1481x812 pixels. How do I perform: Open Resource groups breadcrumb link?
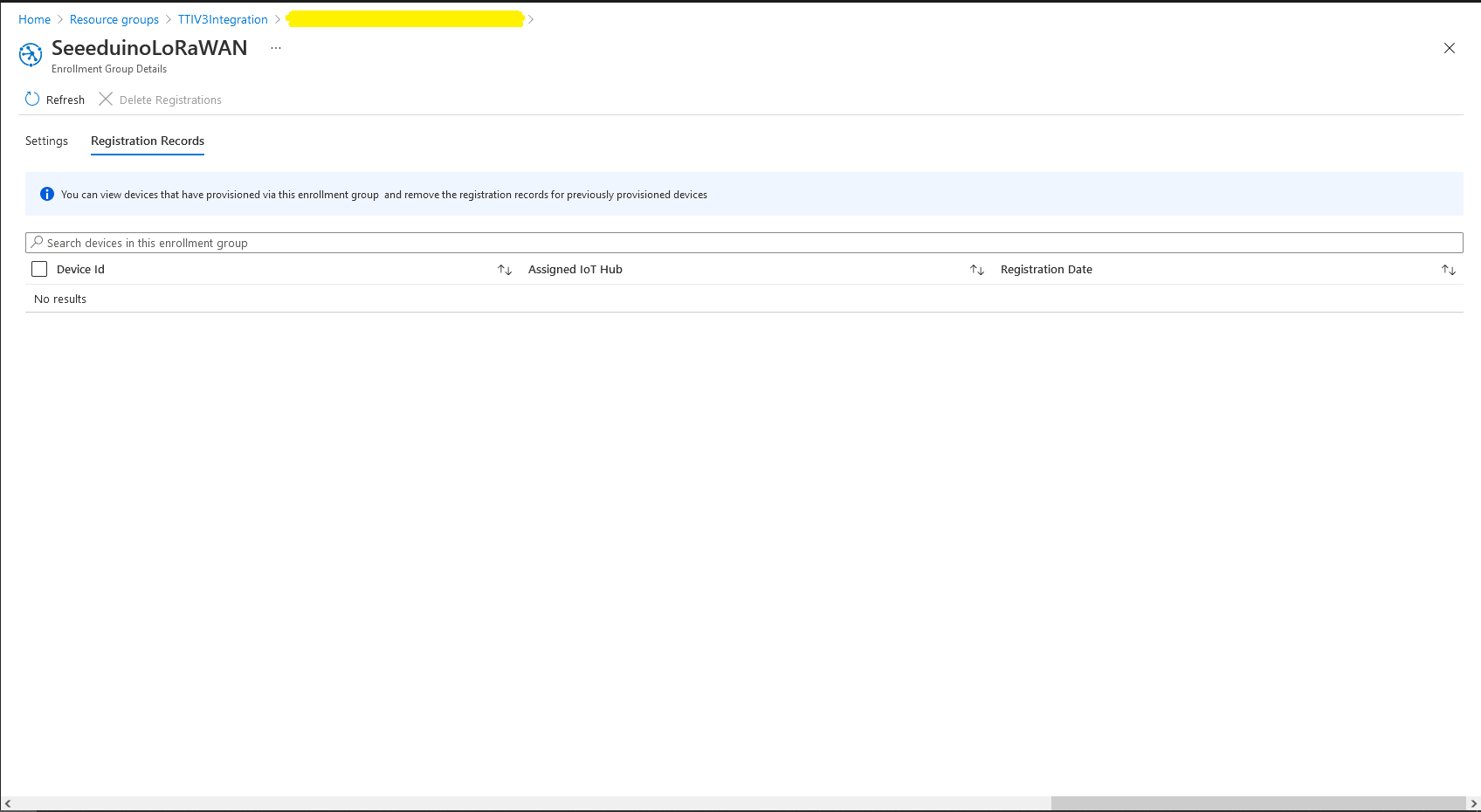(114, 19)
